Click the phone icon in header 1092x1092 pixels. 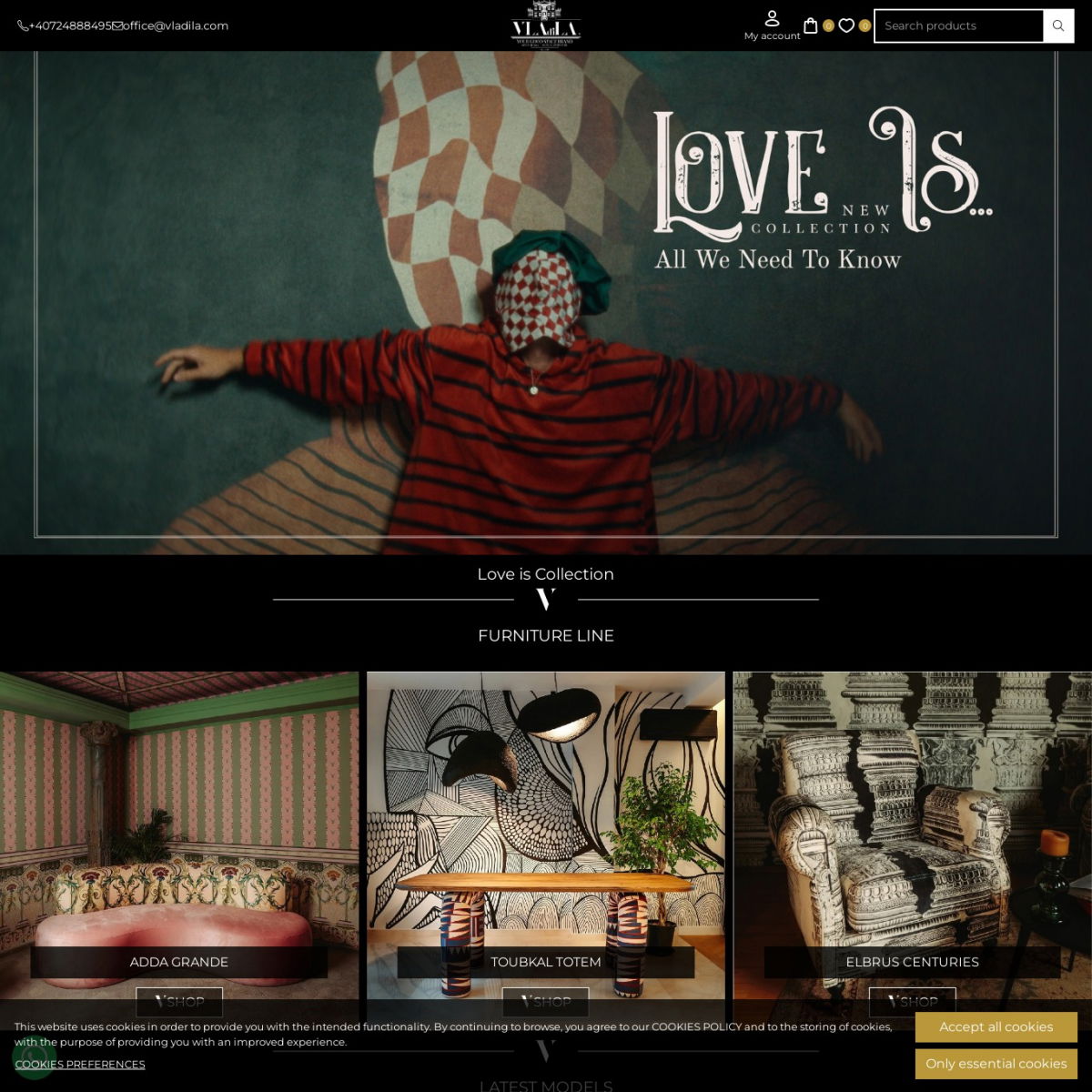pyautogui.click(x=23, y=25)
